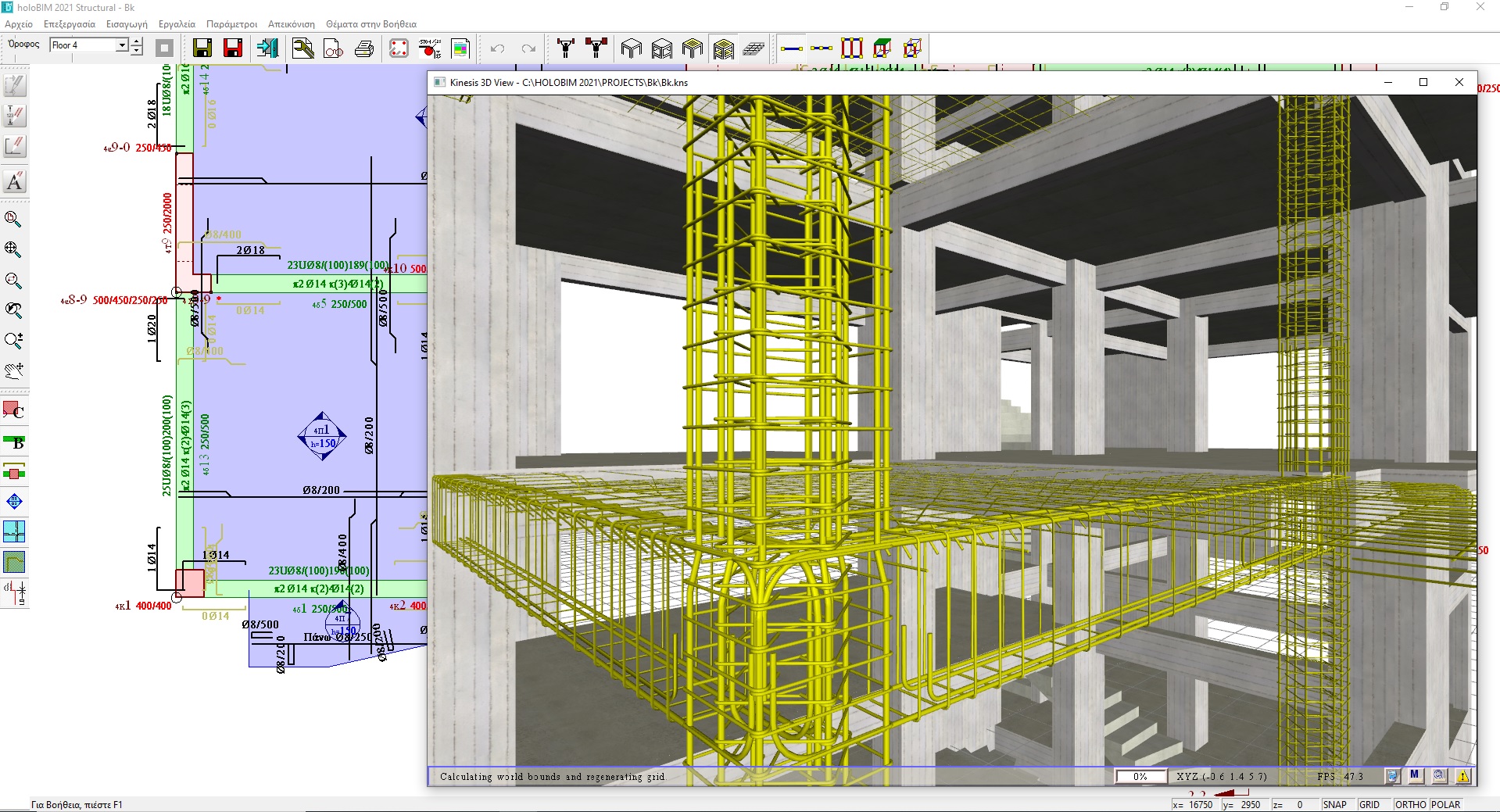Select the pan hand tool
Screen dimensions: 1500x812
14,370
